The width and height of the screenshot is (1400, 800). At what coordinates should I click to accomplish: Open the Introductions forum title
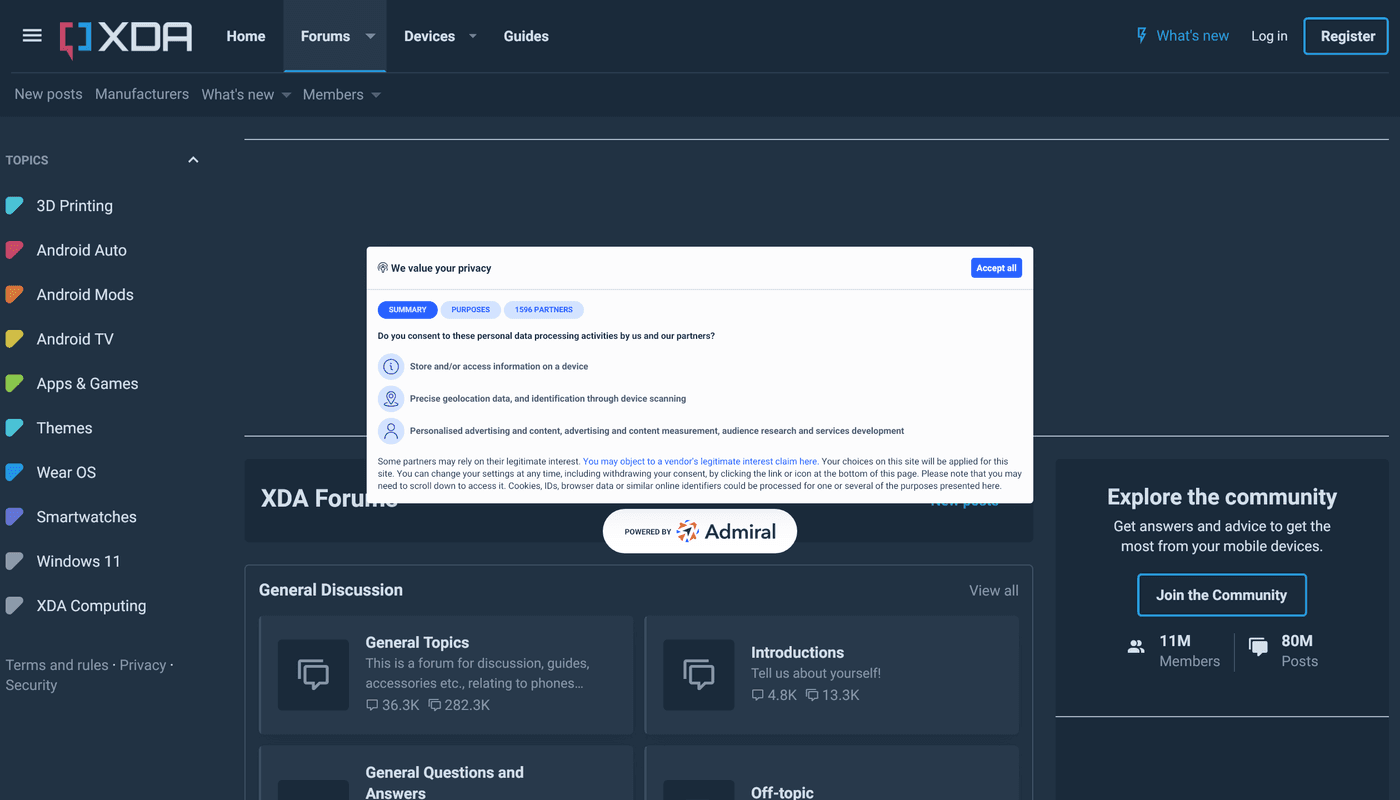point(797,652)
